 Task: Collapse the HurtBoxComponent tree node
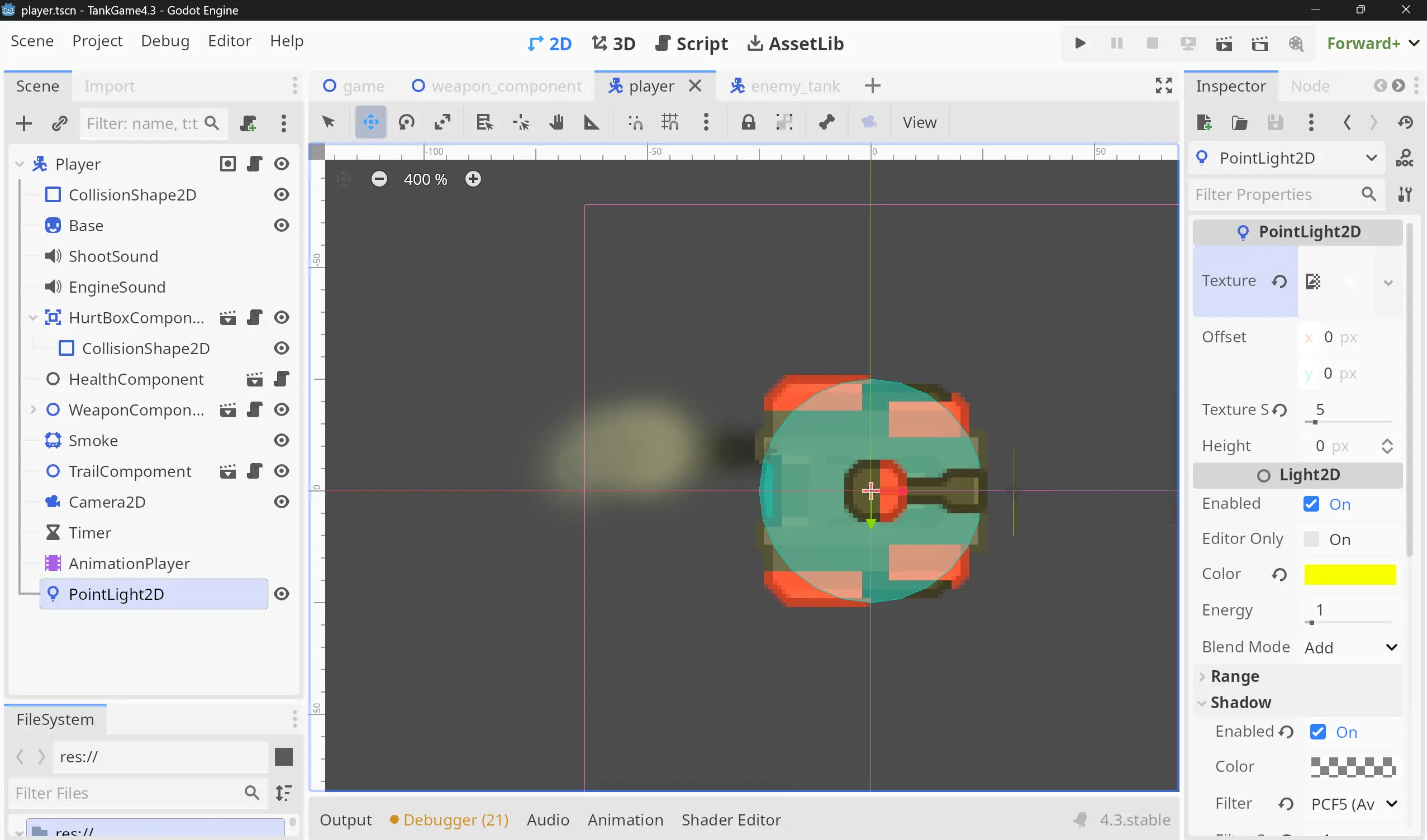[33, 318]
